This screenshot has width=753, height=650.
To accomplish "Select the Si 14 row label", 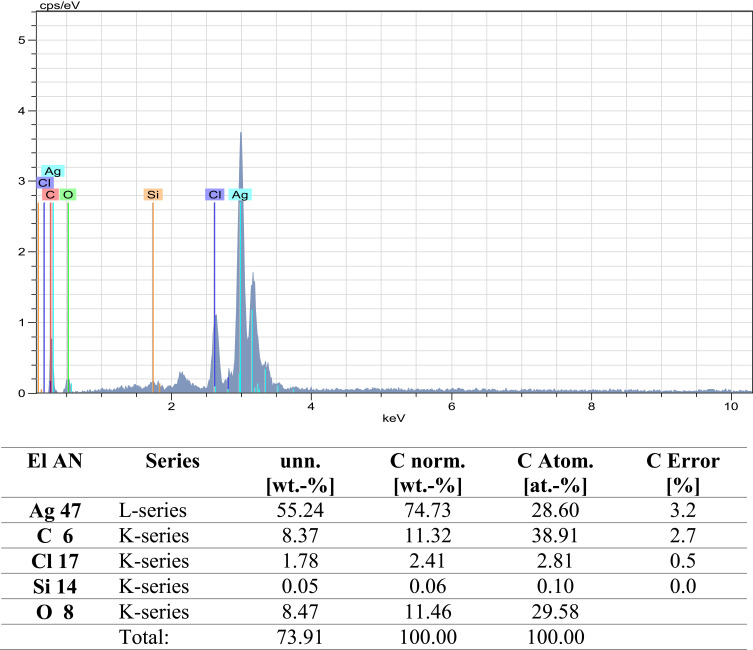I will [x=55, y=587].
